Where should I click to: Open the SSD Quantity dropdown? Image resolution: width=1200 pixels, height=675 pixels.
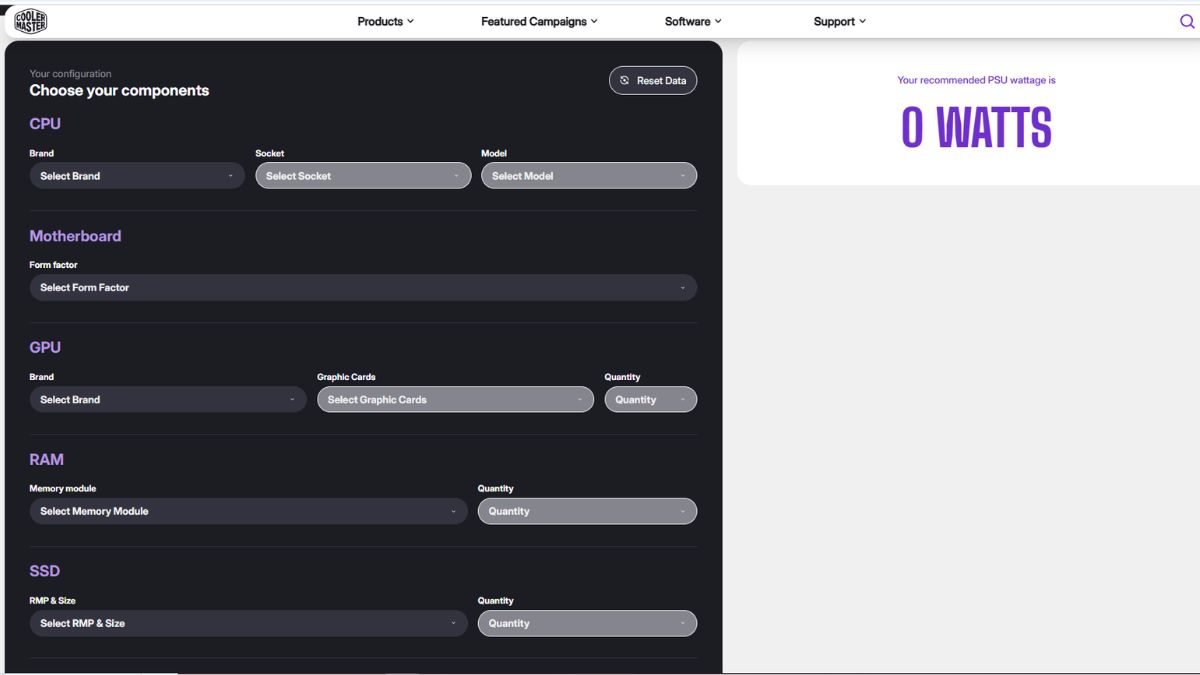(587, 623)
